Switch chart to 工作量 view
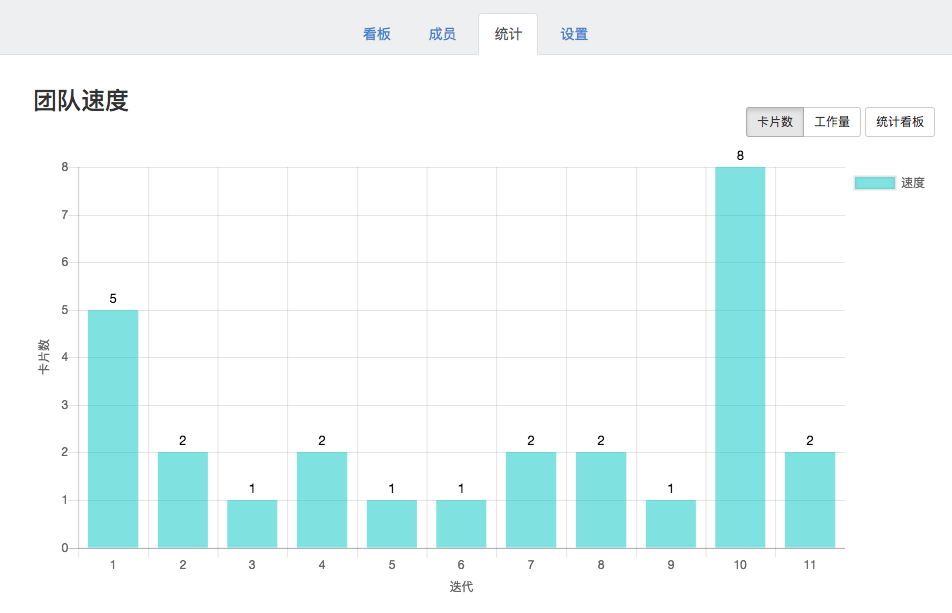This screenshot has width=952, height=613. (832, 122)
